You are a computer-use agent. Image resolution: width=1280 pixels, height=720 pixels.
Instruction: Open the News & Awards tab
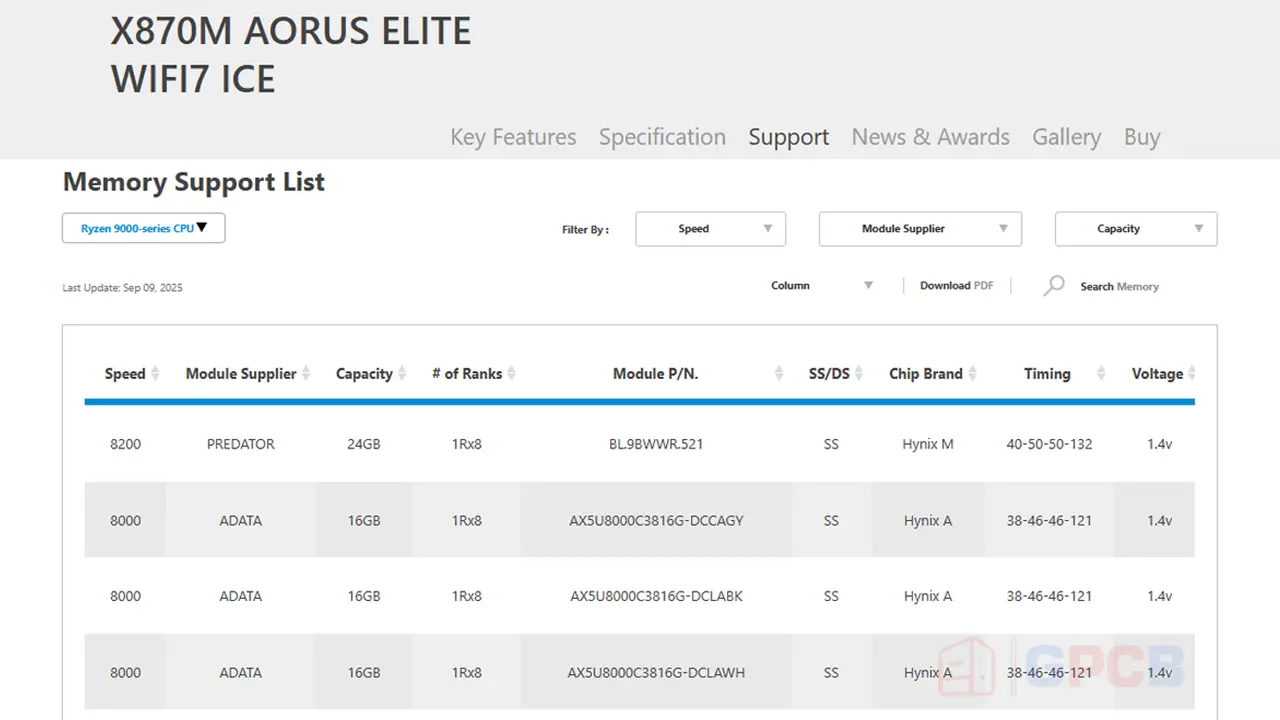[931, 137]
